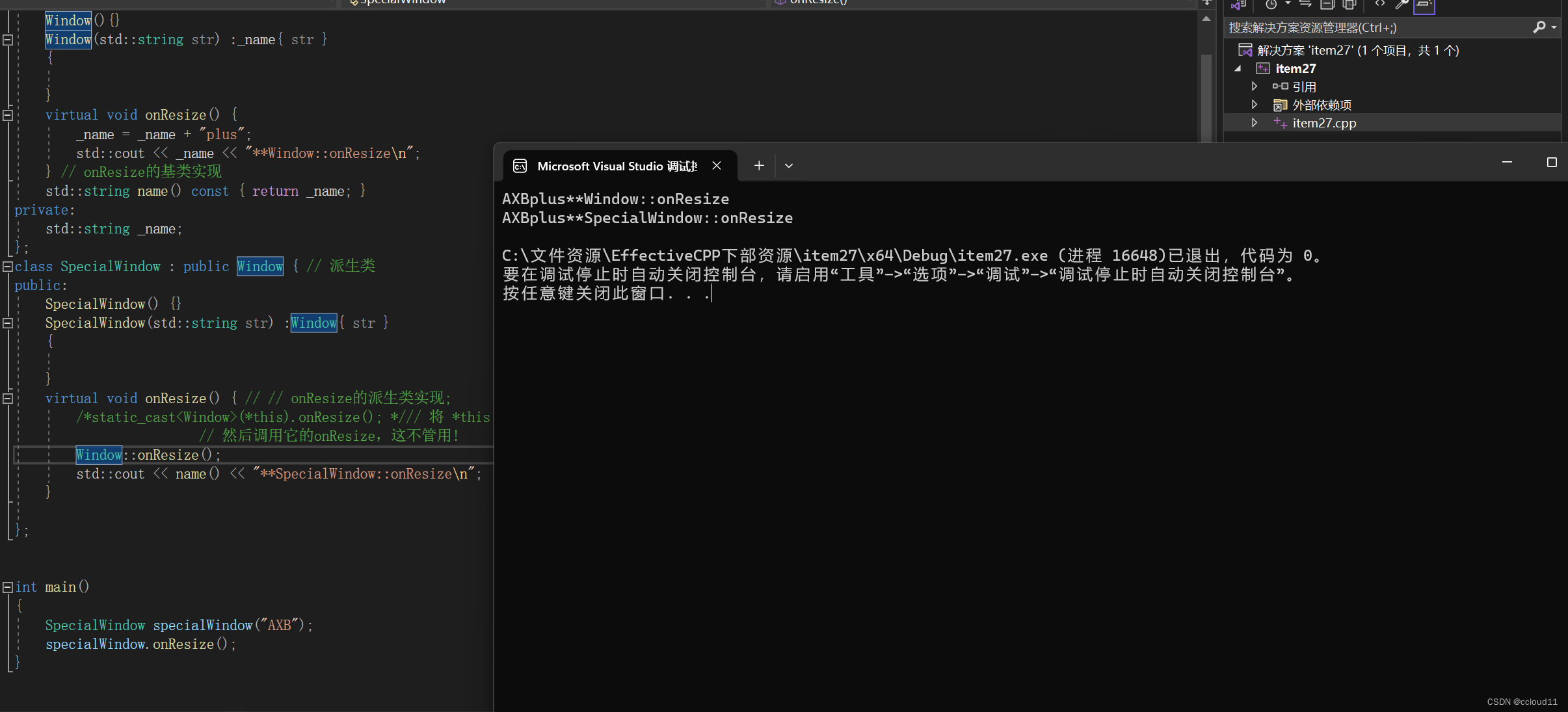Maximize the debug console window
This screenshot has height=712, width=1568.
[1552, 162]
